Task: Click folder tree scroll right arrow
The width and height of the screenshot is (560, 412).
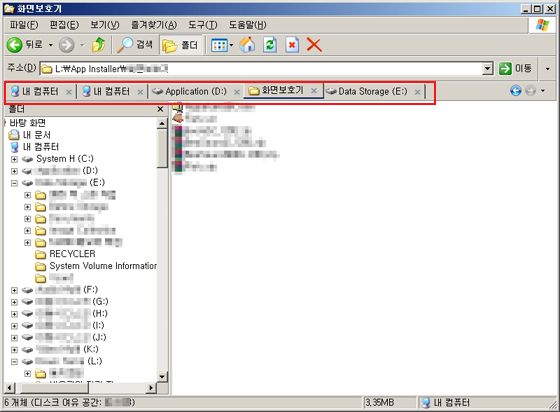Action: pyautogui.click(x=151, y=387)
